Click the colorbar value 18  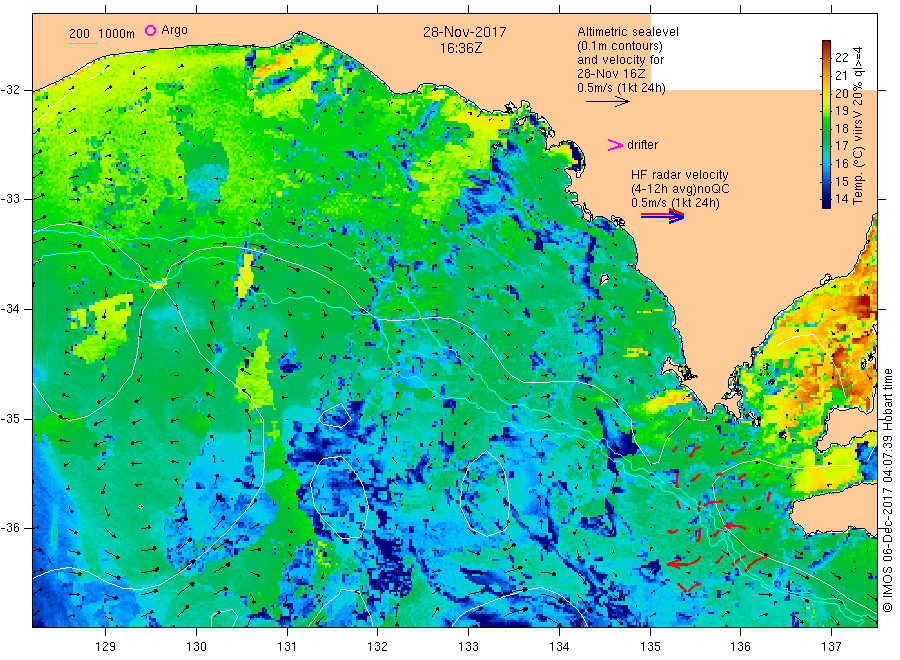pos(841,129)
